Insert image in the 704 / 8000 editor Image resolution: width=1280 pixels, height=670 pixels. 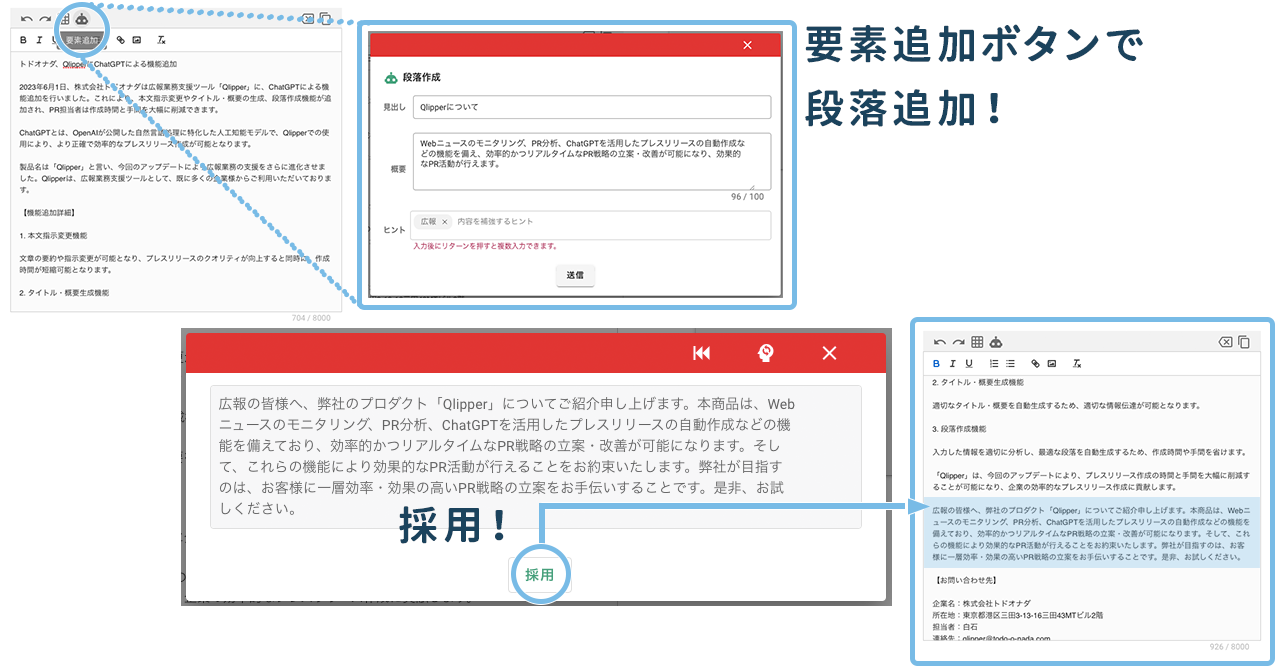[136, 40]
